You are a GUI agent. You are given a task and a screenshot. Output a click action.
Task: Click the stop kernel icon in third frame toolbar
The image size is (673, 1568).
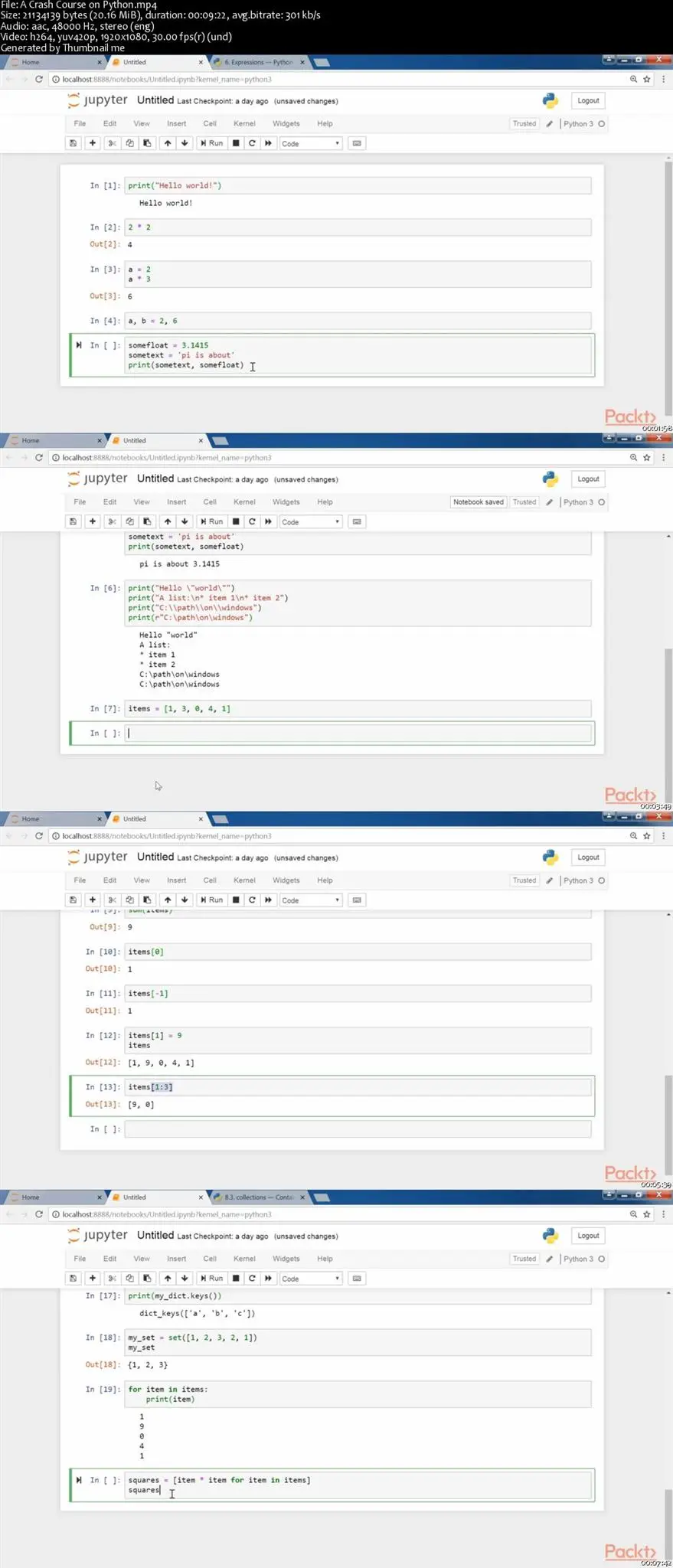[236, 900]
